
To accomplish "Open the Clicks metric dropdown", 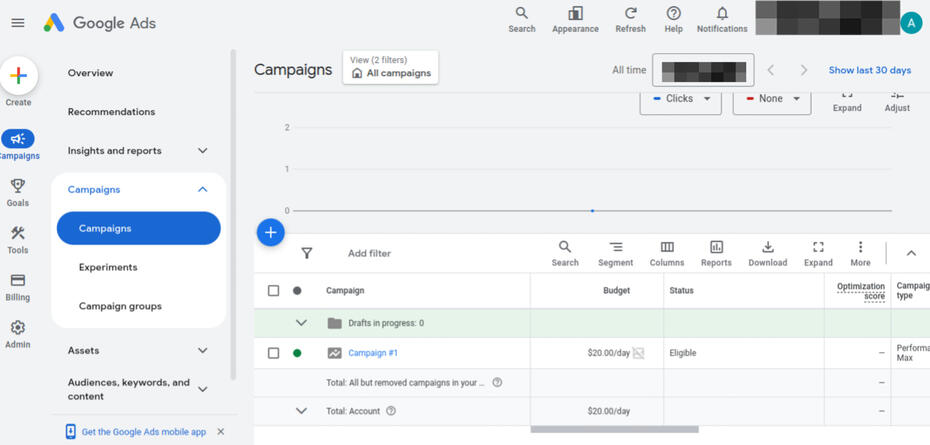I will point(681,99).
